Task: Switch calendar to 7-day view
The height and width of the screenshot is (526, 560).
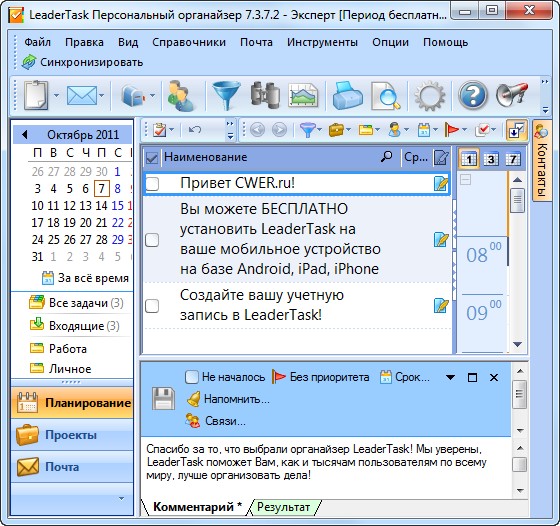Action: [513, 159]
